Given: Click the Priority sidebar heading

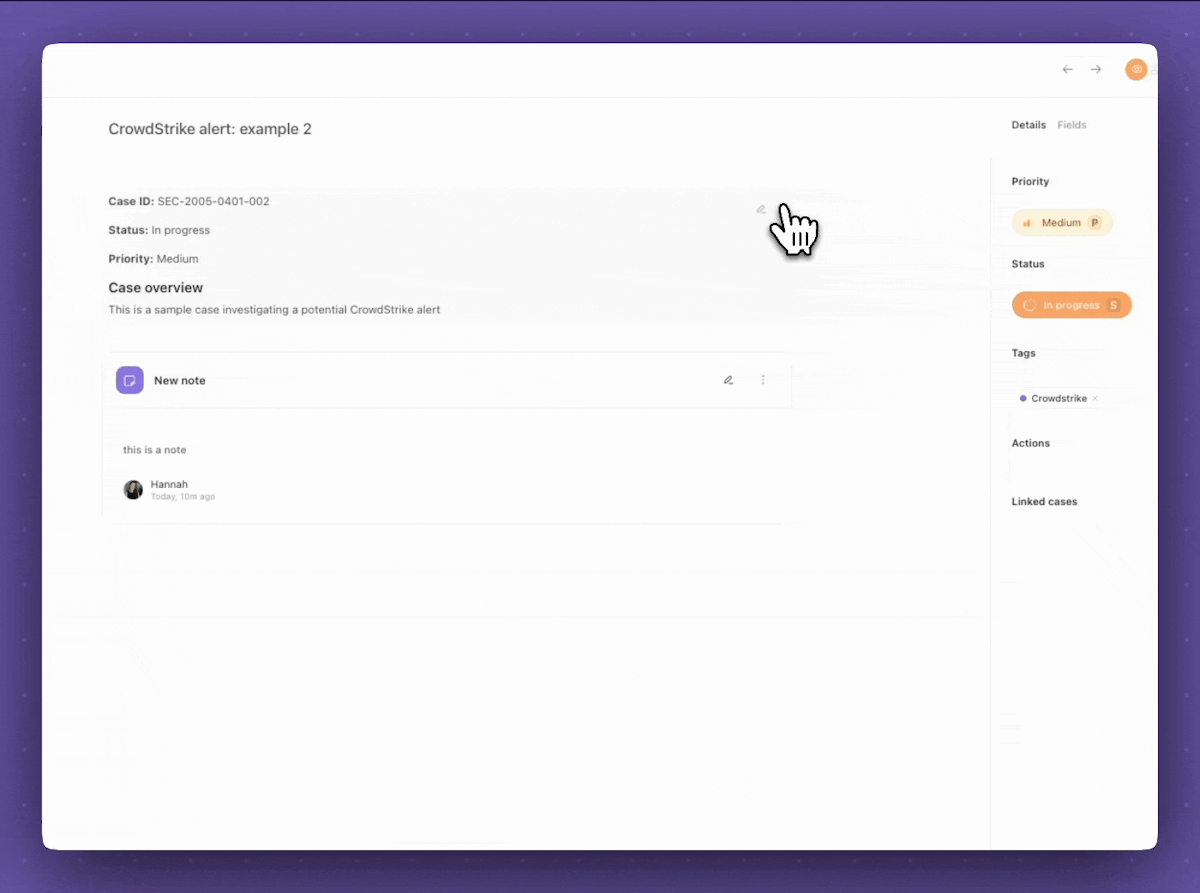Looking at the screenshot, I should [1030, 182].
